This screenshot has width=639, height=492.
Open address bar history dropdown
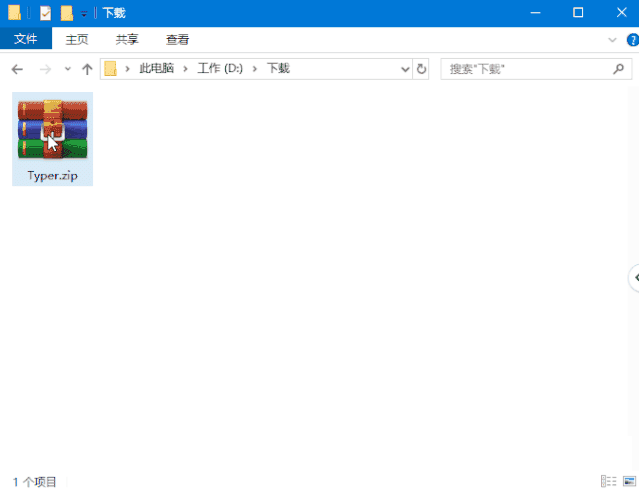(x=405, y=69)
